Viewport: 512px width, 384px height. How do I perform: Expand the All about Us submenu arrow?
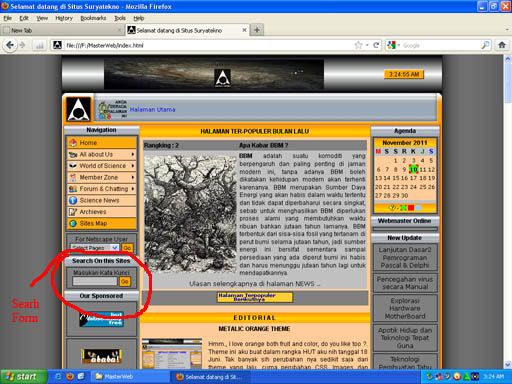click(133, 154)
